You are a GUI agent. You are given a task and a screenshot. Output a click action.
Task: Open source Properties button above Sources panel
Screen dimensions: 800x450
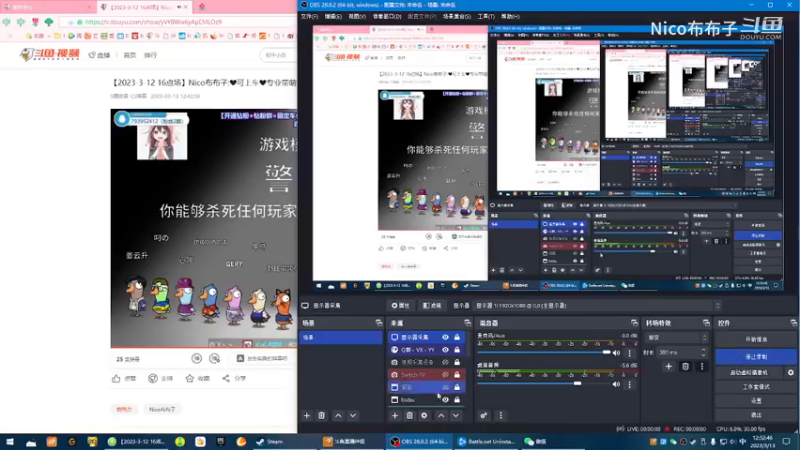(x=401, y=306)
